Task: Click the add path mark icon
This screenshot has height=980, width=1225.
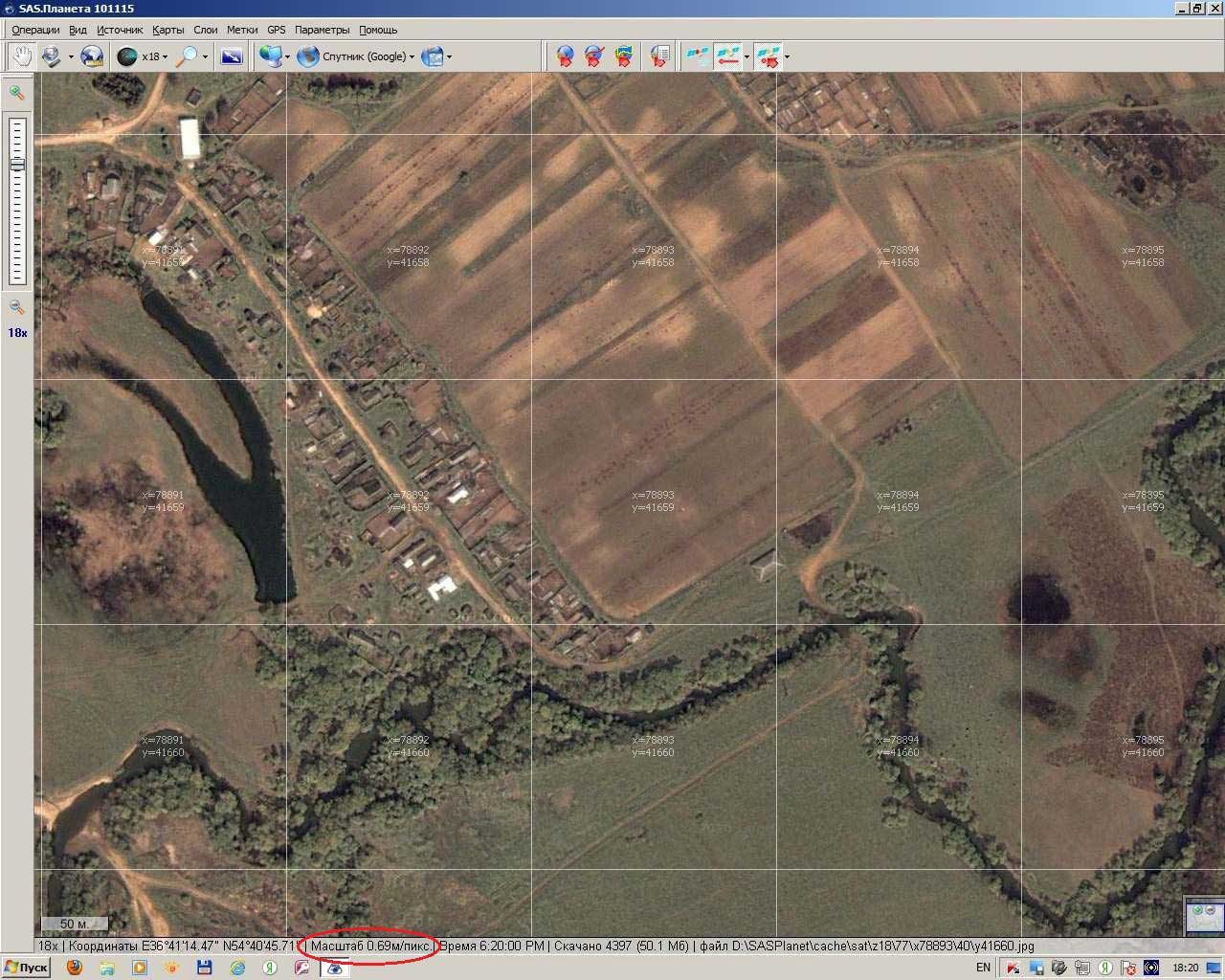Action: pos(594,56)
